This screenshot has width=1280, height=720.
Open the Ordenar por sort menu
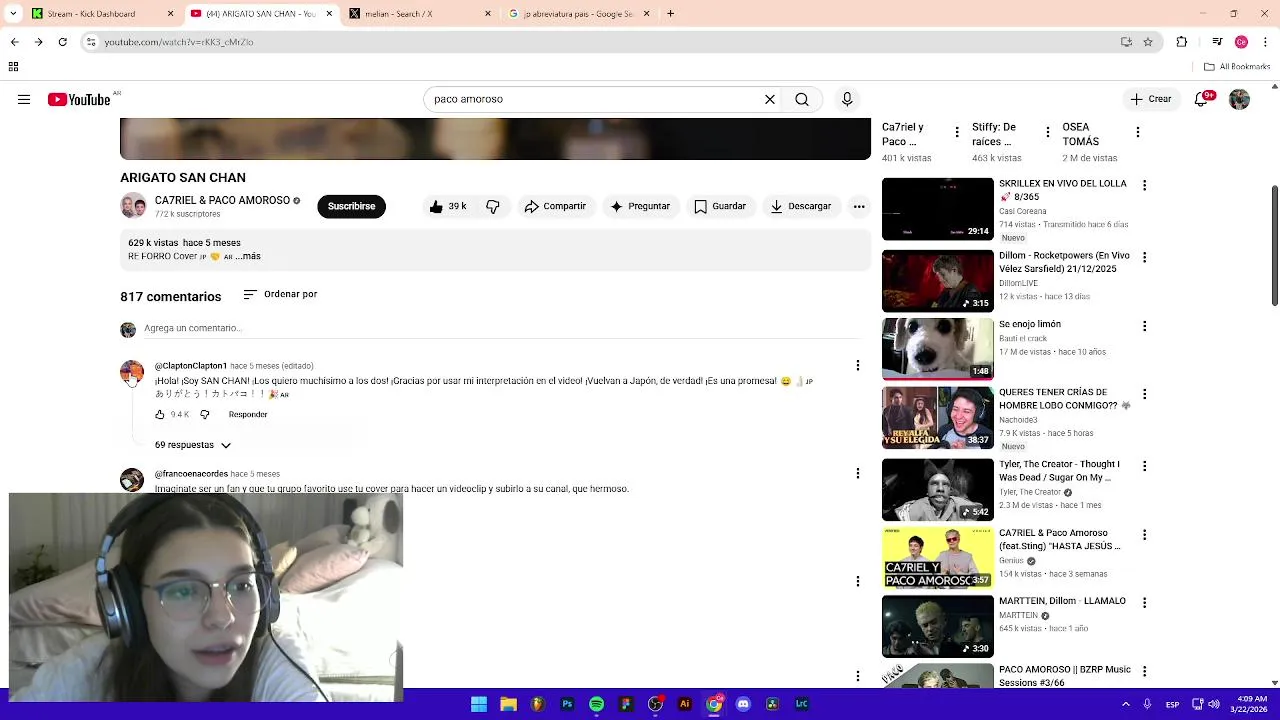point(280,294)
